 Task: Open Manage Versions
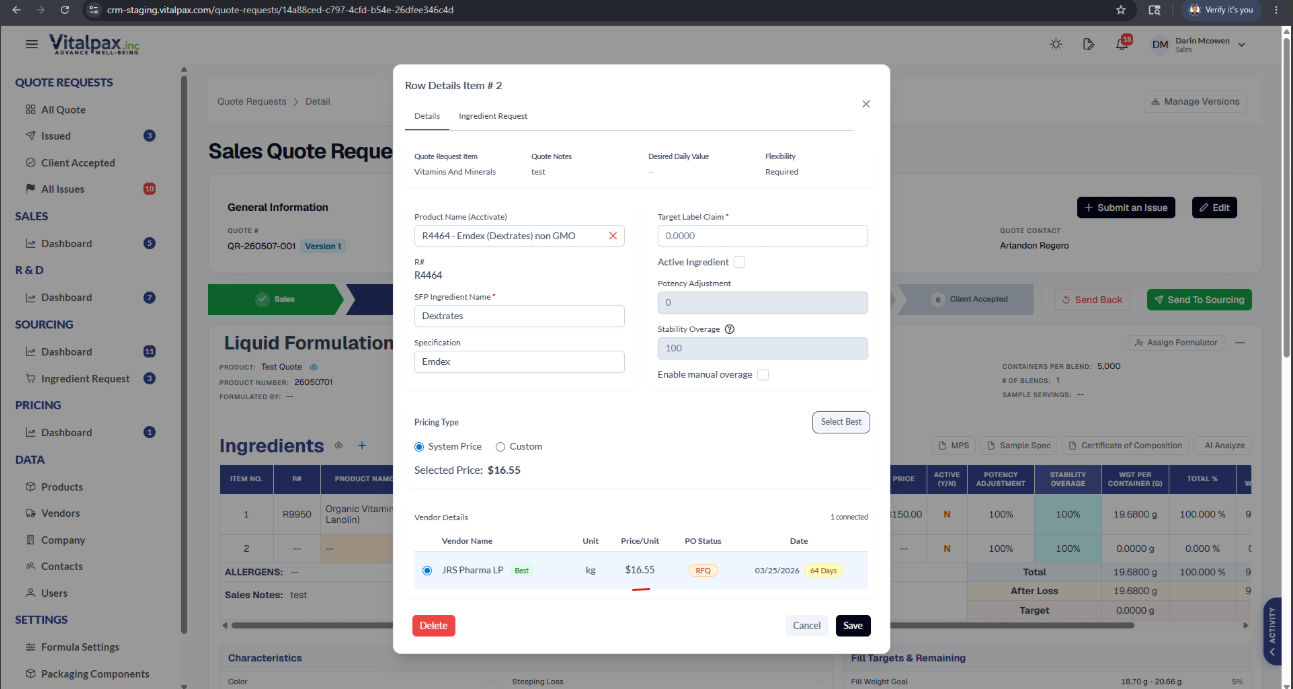click(x=1195, y=101)
